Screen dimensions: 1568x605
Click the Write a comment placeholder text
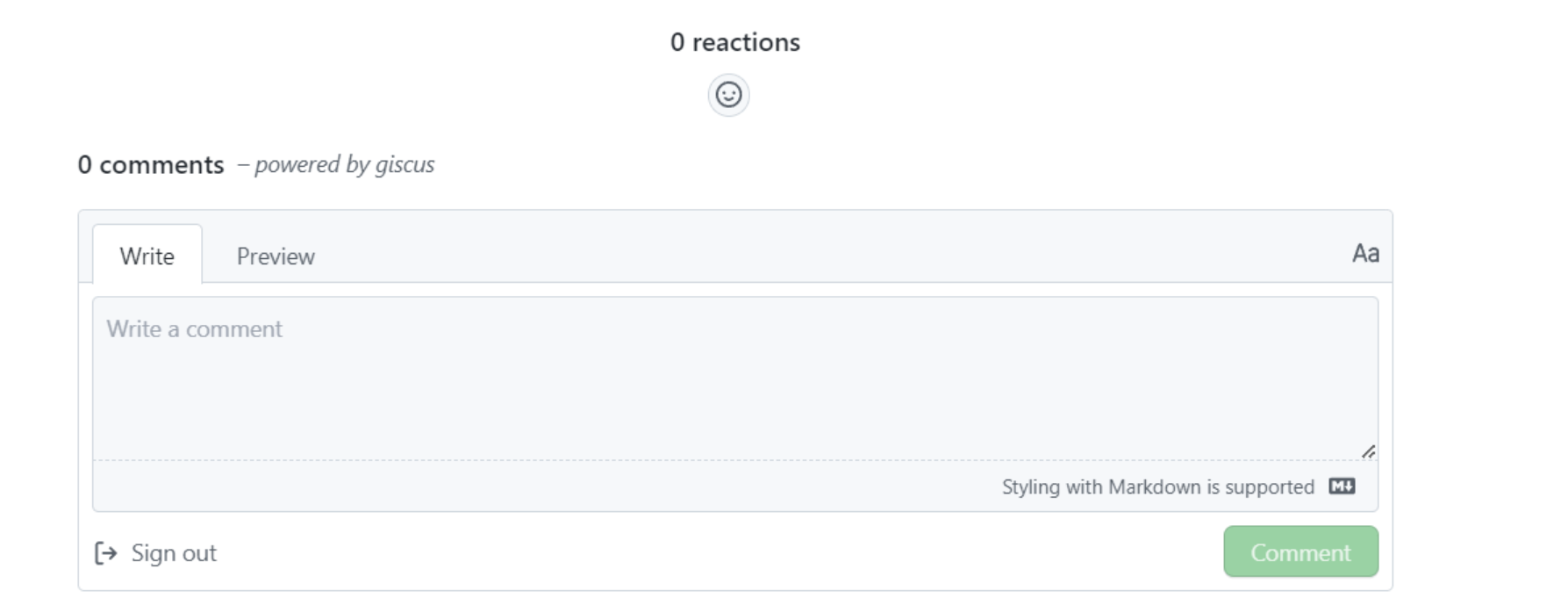[195, 328]
